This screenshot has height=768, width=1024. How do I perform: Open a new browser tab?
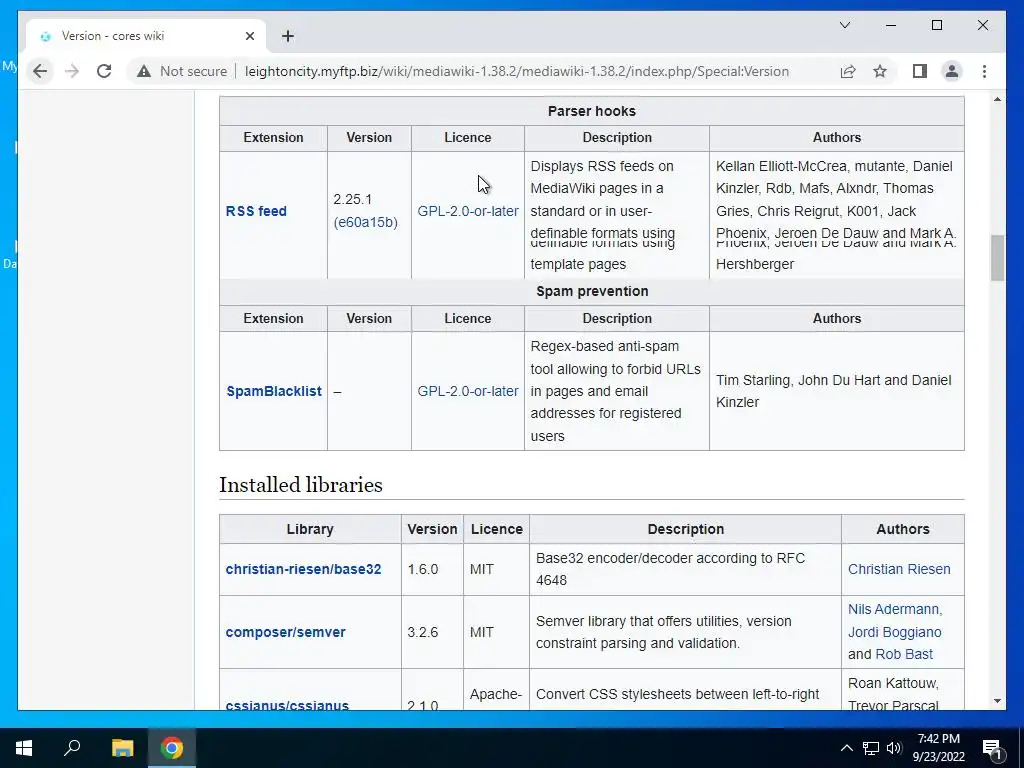[288, 36]
